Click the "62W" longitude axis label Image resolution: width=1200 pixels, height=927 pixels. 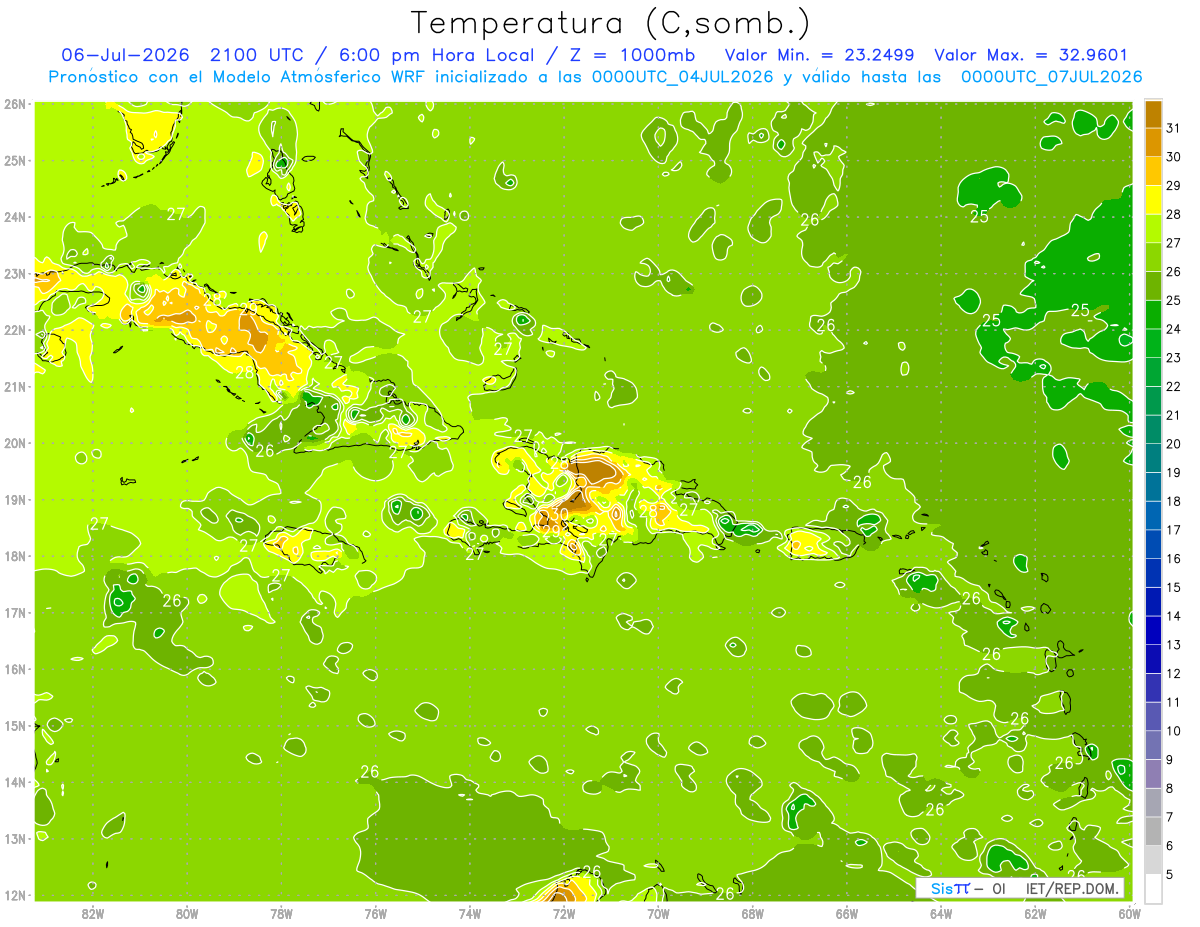(1035, 914)
